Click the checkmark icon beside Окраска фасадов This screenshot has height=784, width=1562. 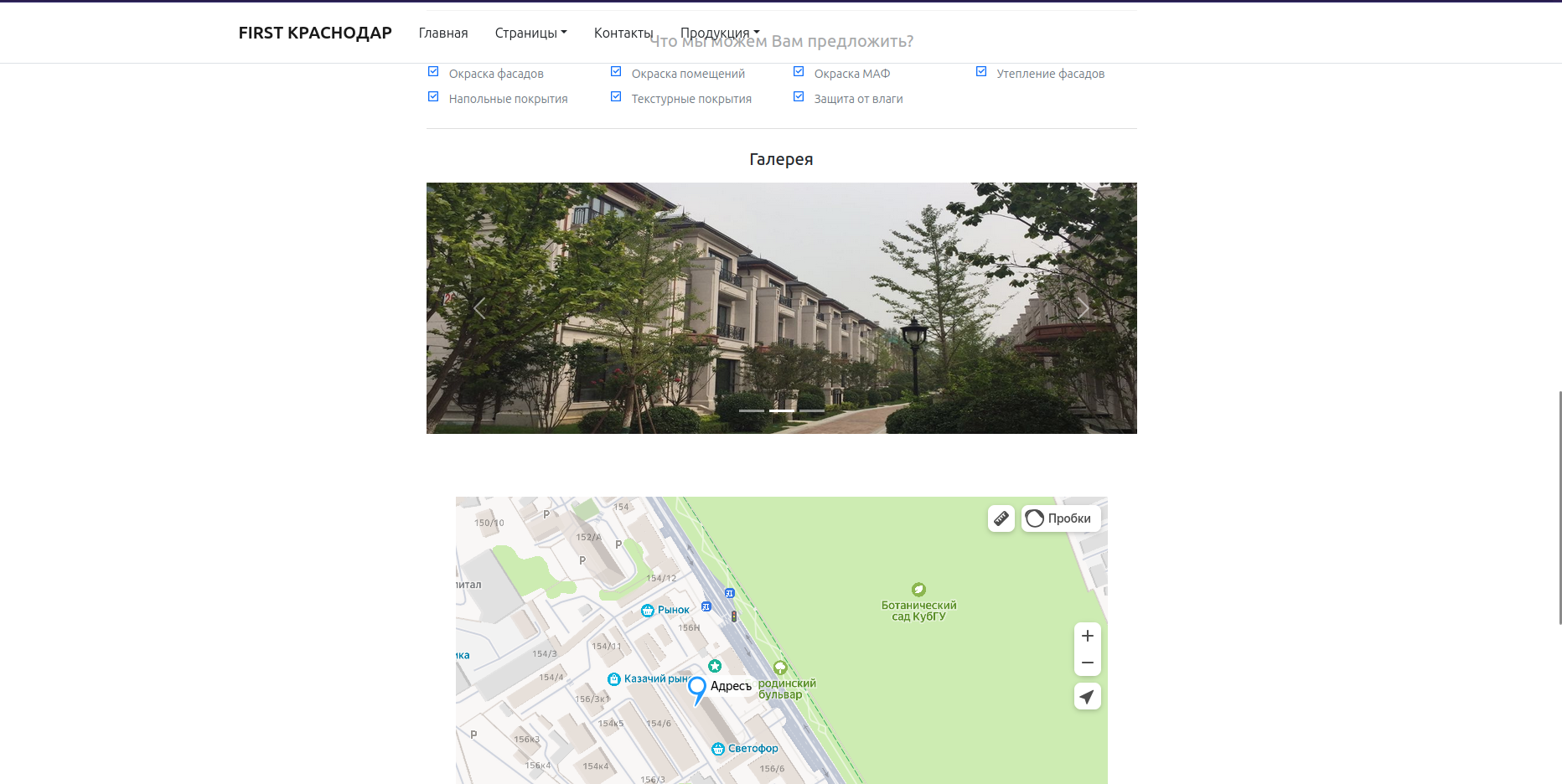click(x=433, y=72)
